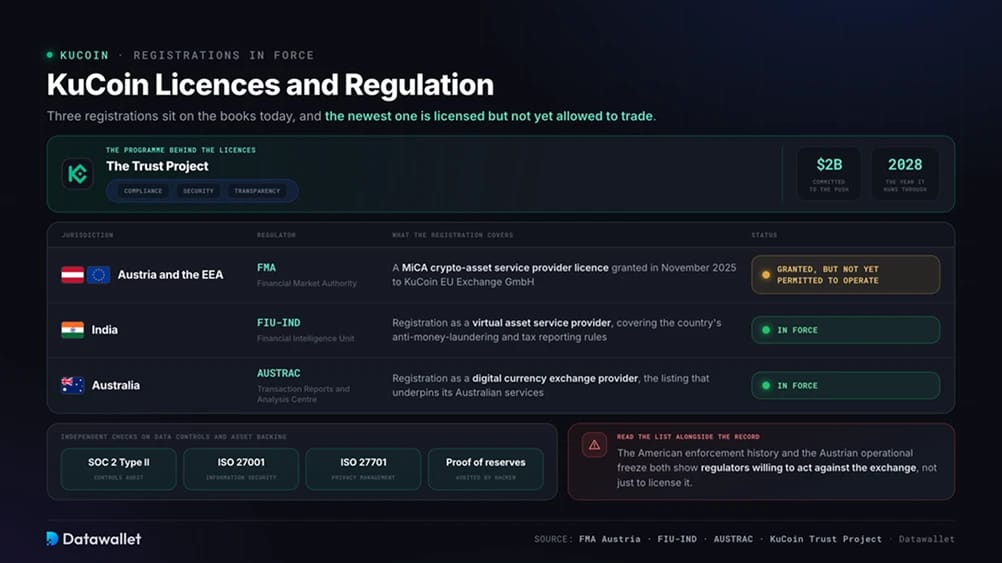
Task: Click 'Read the list alongside the record' label
Action: tap(688, 437)
